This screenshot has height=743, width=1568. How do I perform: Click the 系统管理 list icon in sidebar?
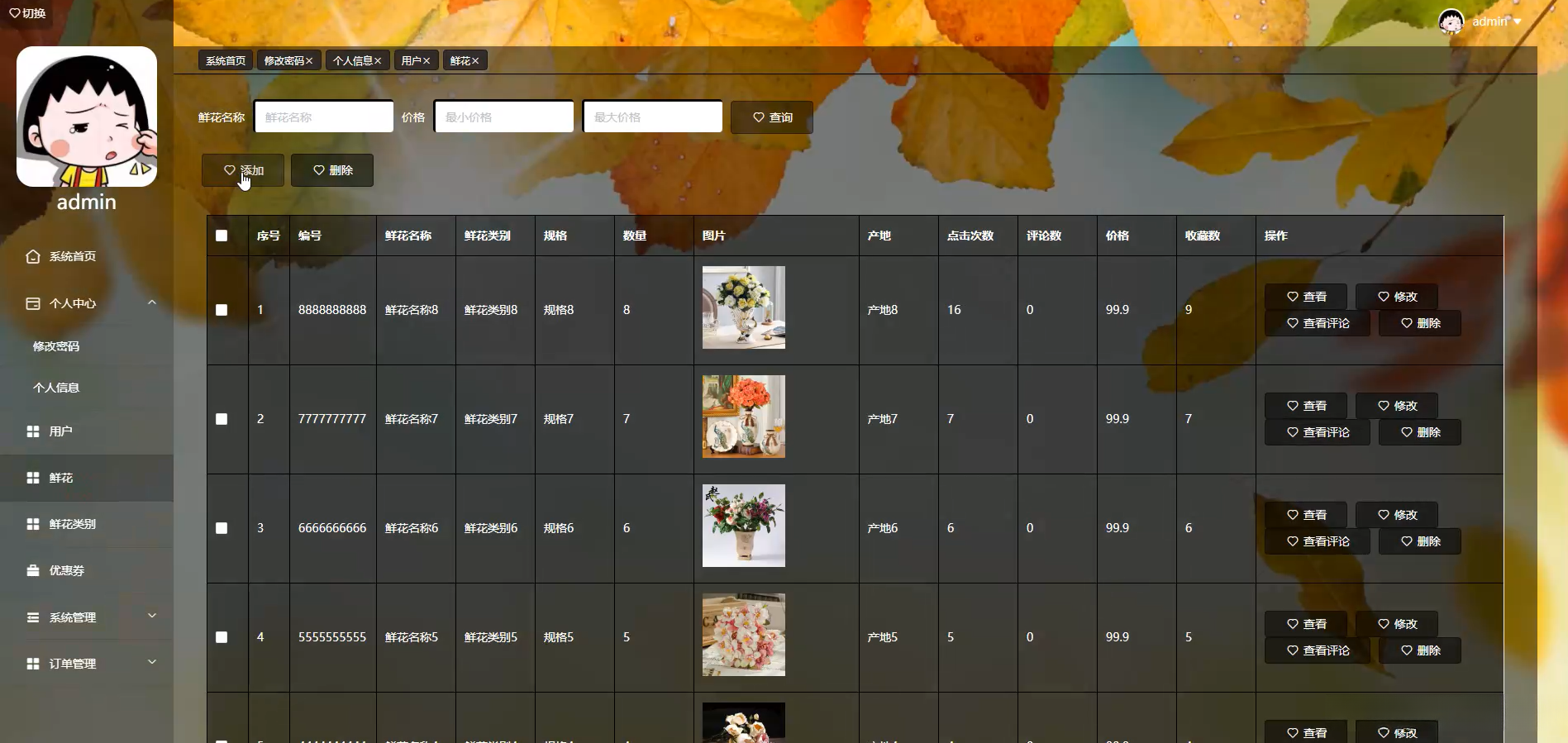point(33,617)
